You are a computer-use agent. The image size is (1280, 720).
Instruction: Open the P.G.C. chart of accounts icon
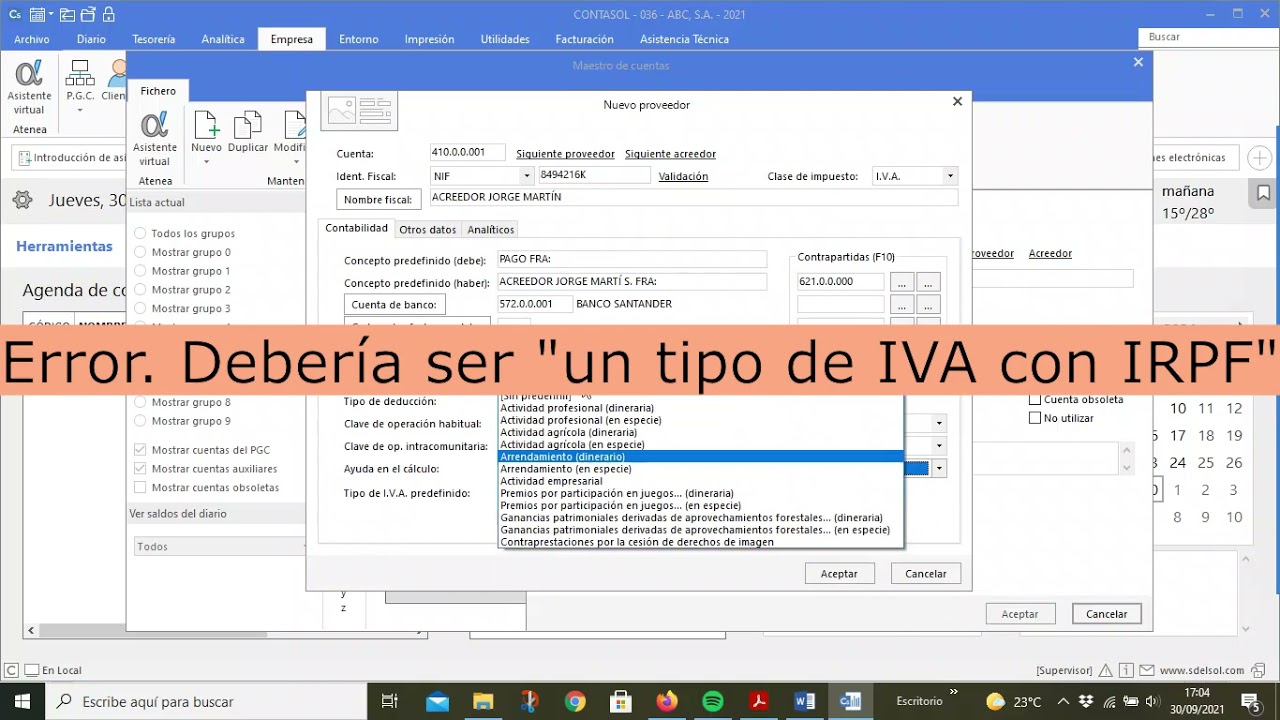(80, 80)
